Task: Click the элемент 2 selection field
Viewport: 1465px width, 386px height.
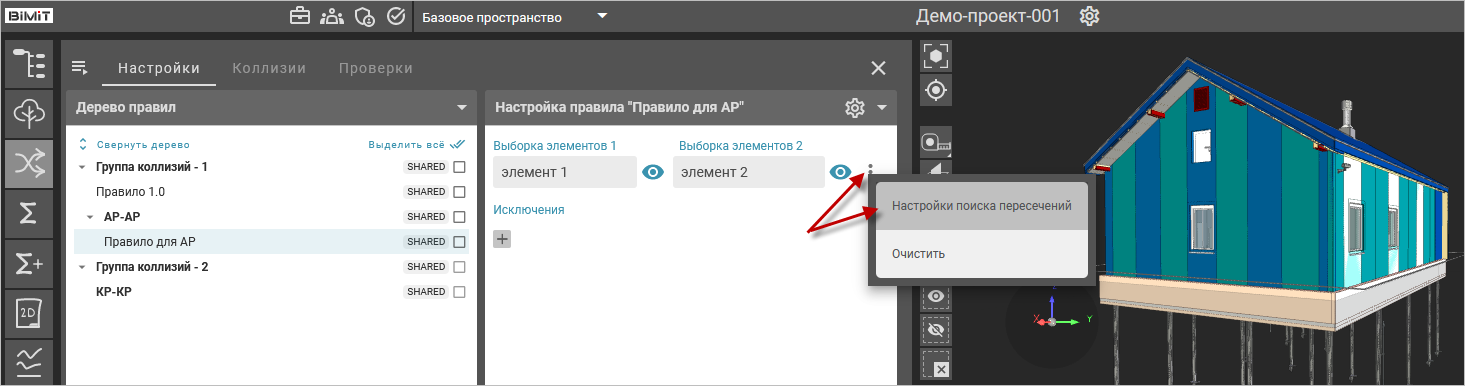Action: coord(749,172)
